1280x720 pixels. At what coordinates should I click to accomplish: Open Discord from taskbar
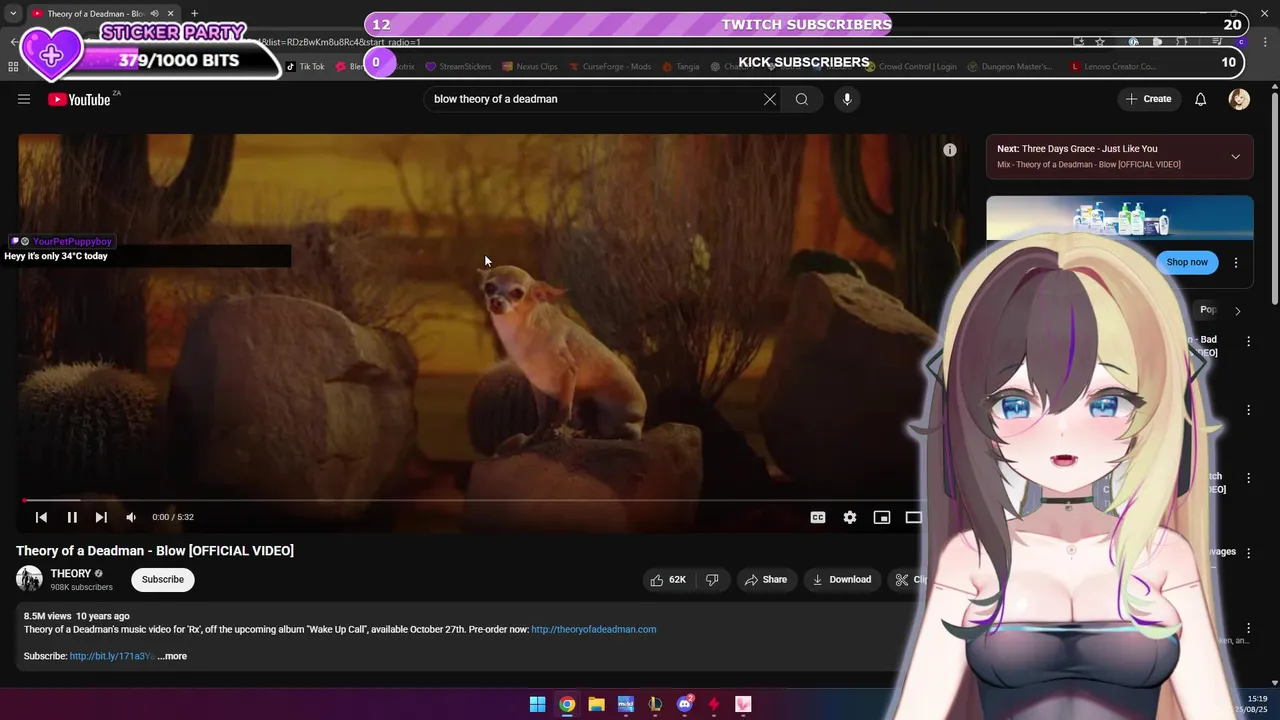(685, 704)
